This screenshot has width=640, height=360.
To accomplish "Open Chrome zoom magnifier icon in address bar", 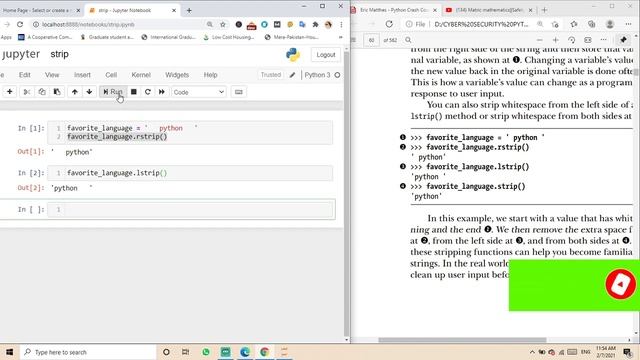I will click(209, 24).
